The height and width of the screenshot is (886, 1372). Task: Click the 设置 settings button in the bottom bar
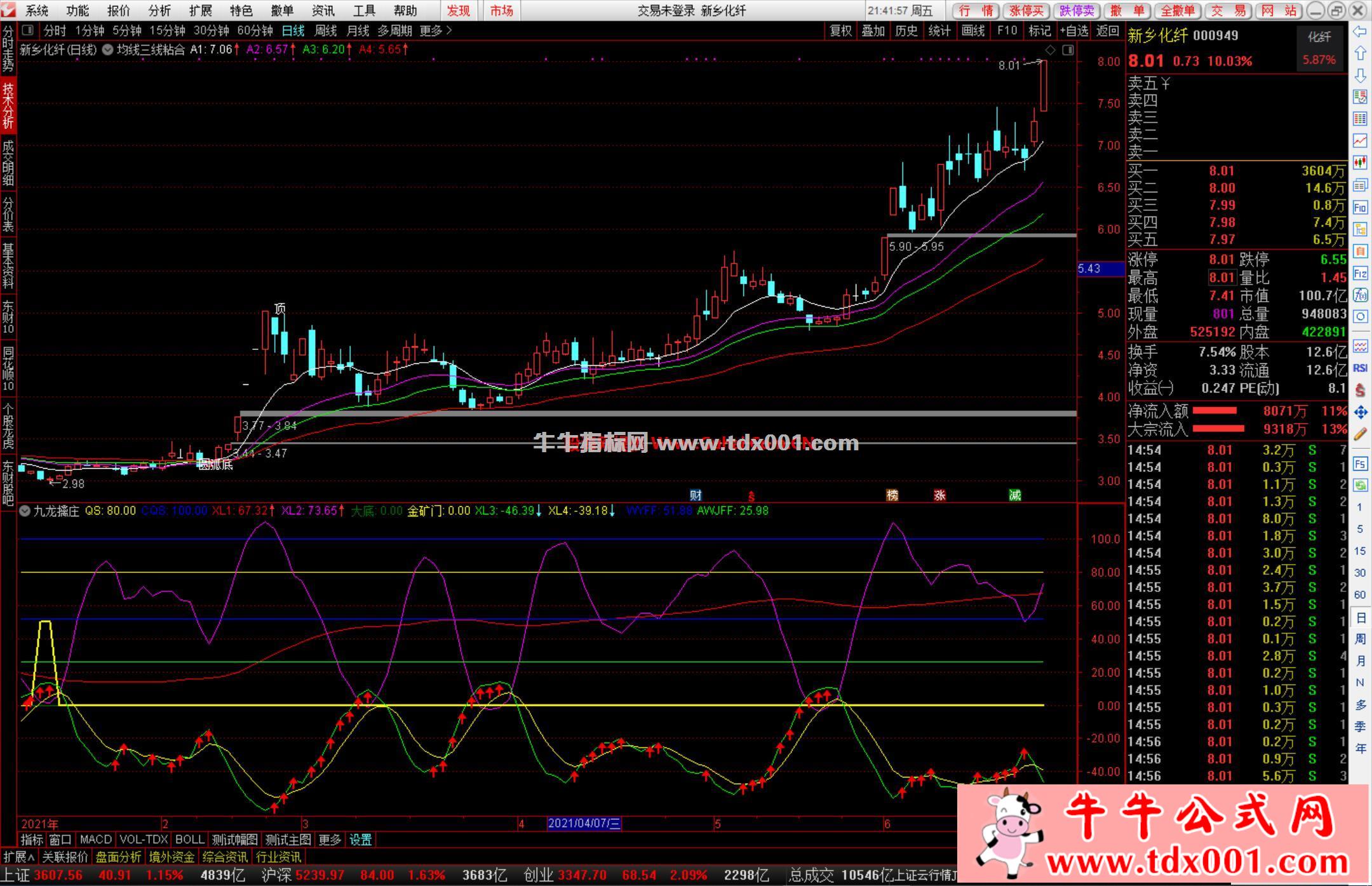[361, 840]
